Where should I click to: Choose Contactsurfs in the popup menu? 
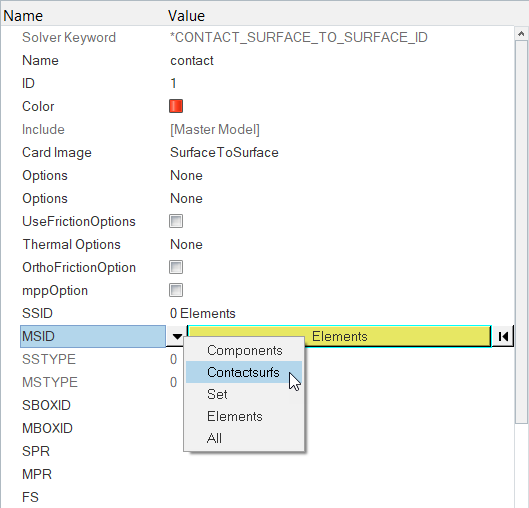click(x=244, y=372)
